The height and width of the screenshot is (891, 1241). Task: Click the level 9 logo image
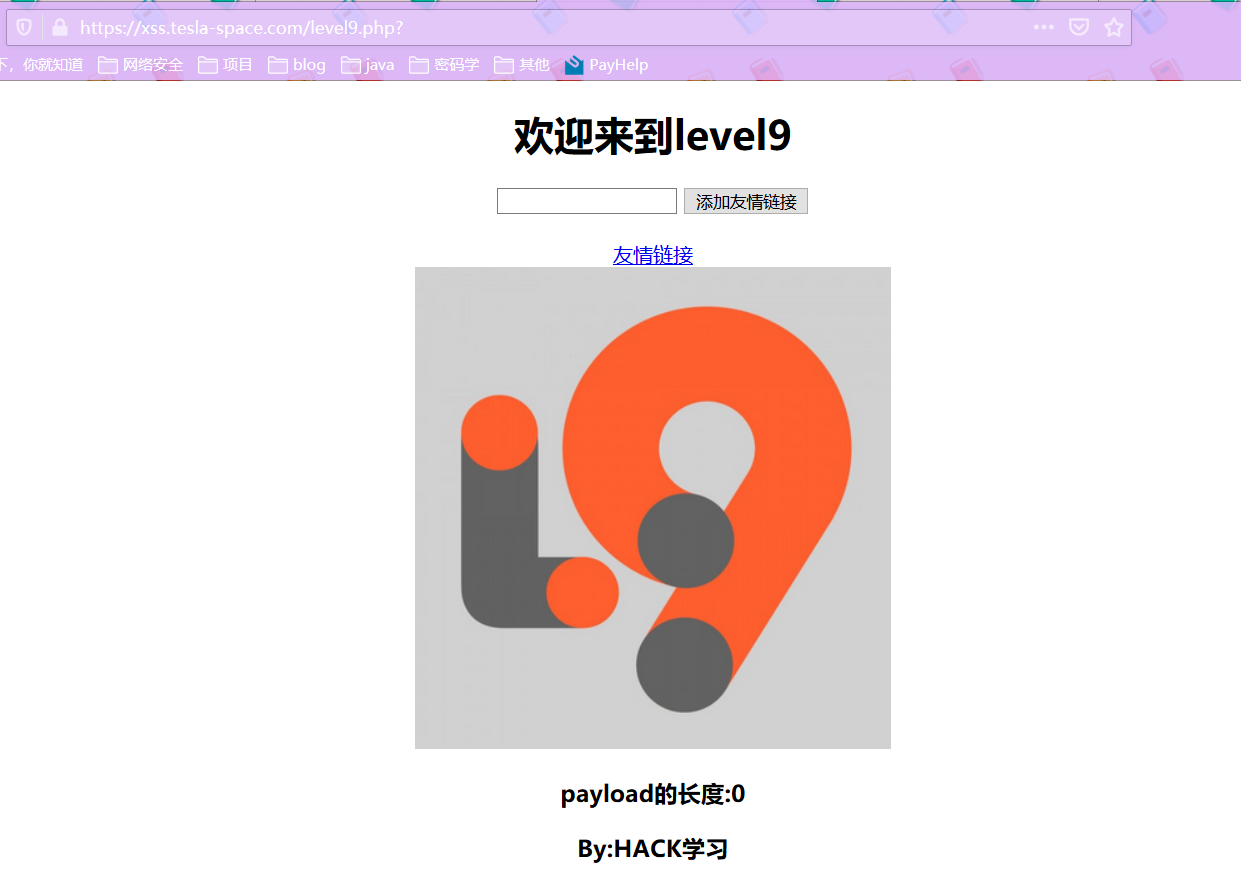653,508
